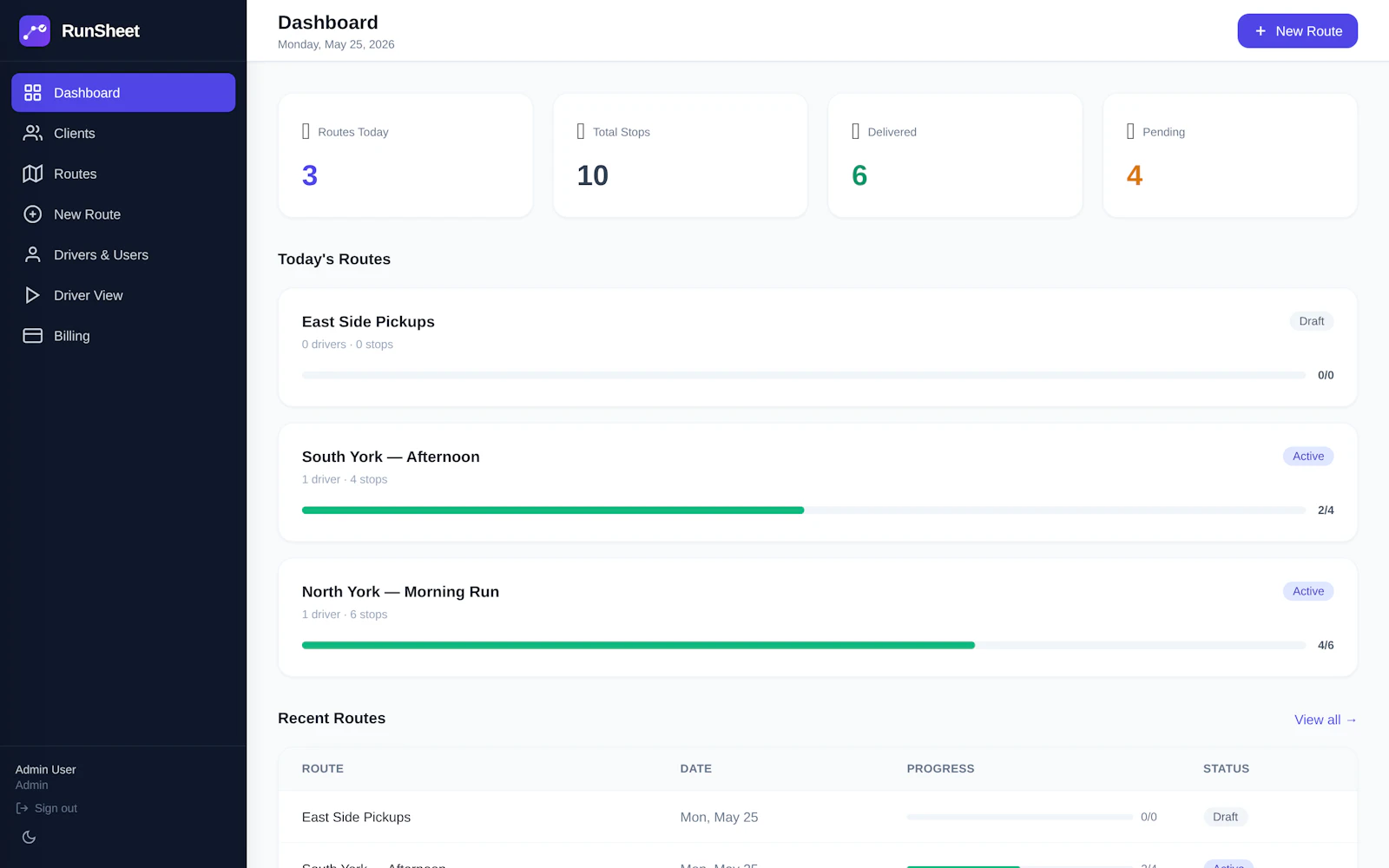Open South York — Afternoon route card
The width and height of the screenshot is (1389, 868).
817,483
